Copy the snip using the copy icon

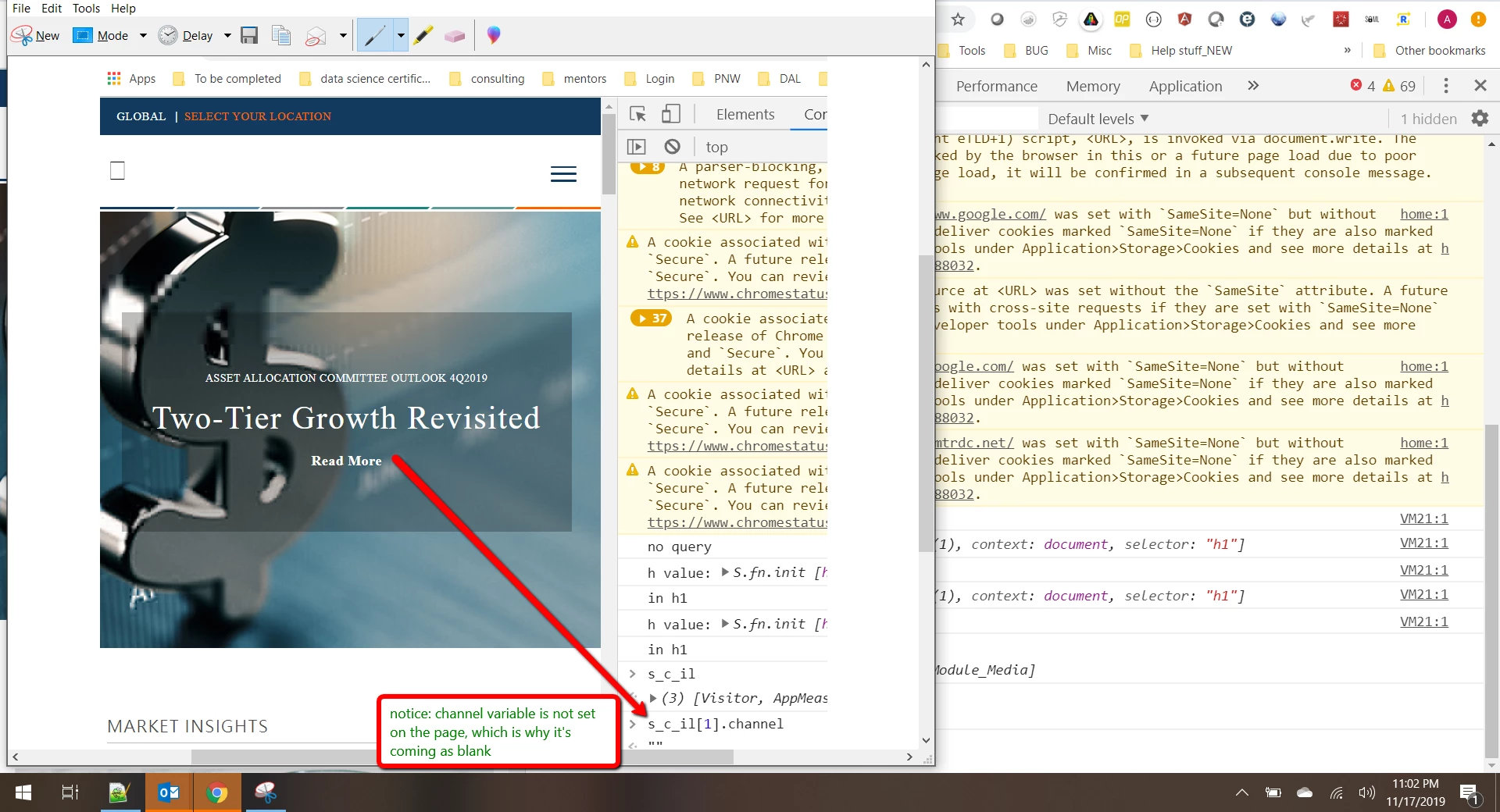click(281, 36)
